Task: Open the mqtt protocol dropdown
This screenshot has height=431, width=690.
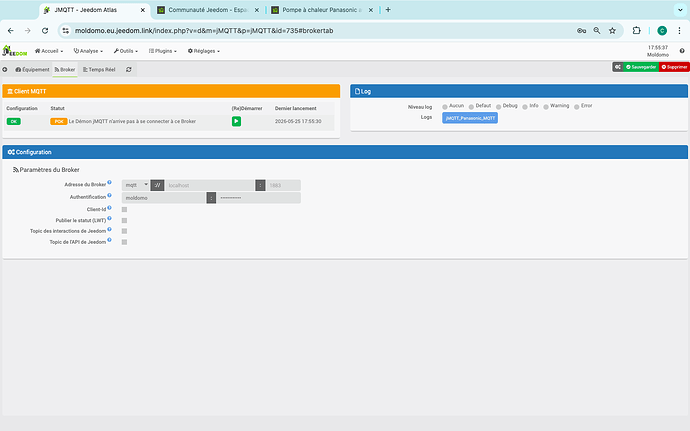Action: click(x=136, y=185)
